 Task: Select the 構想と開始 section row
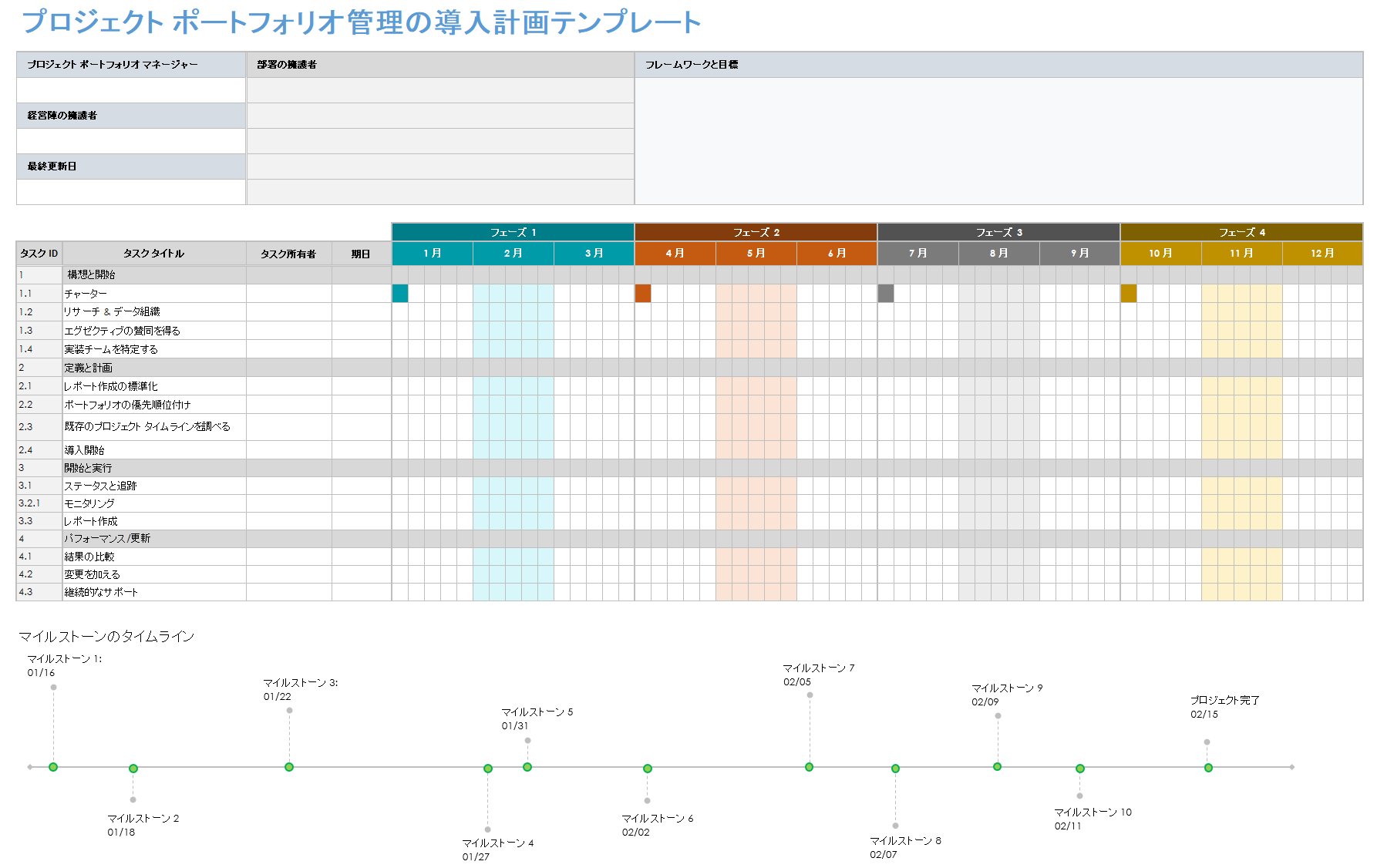coord(689,274)
